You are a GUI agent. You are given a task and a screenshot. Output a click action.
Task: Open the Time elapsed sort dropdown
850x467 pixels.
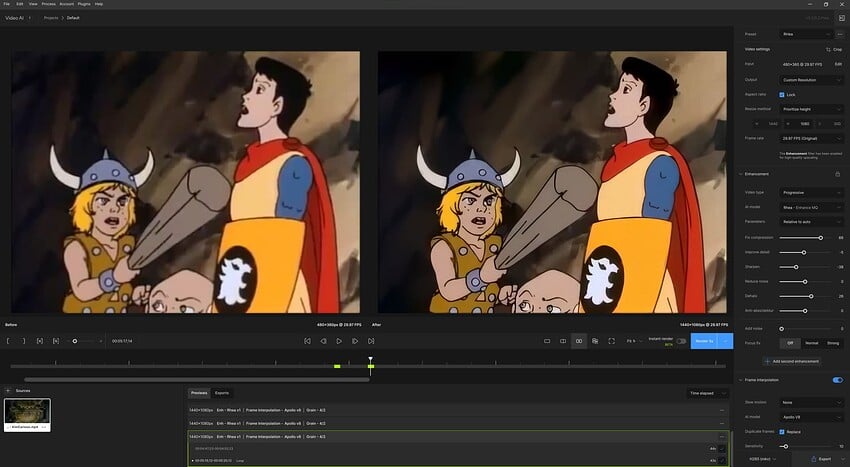pos(707,393)
